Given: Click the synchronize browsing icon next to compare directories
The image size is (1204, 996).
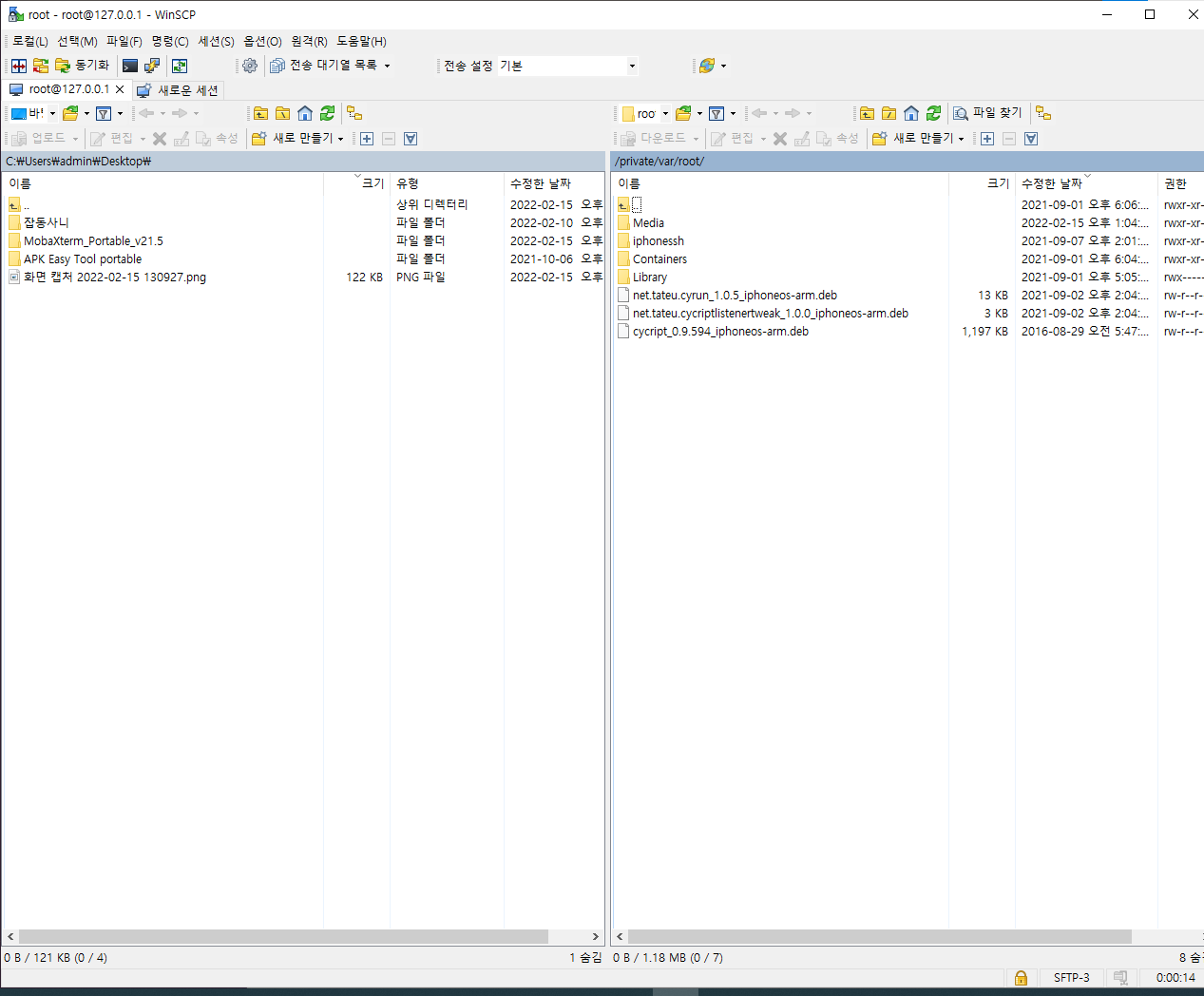Looking at the screenshot, I should [x=41, y=66].
